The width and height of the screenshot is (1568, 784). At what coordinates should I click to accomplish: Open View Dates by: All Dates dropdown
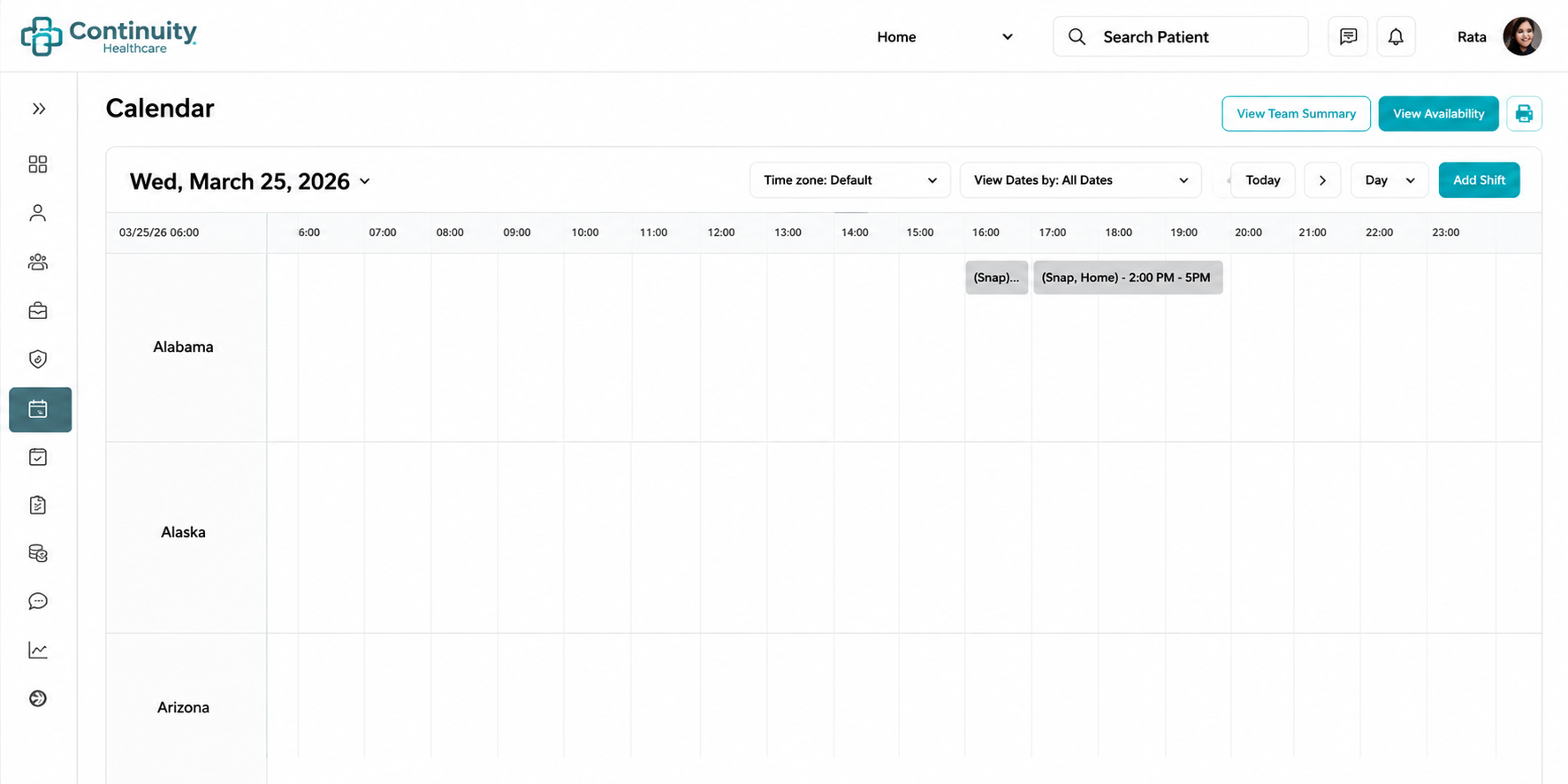(1081, 180)
